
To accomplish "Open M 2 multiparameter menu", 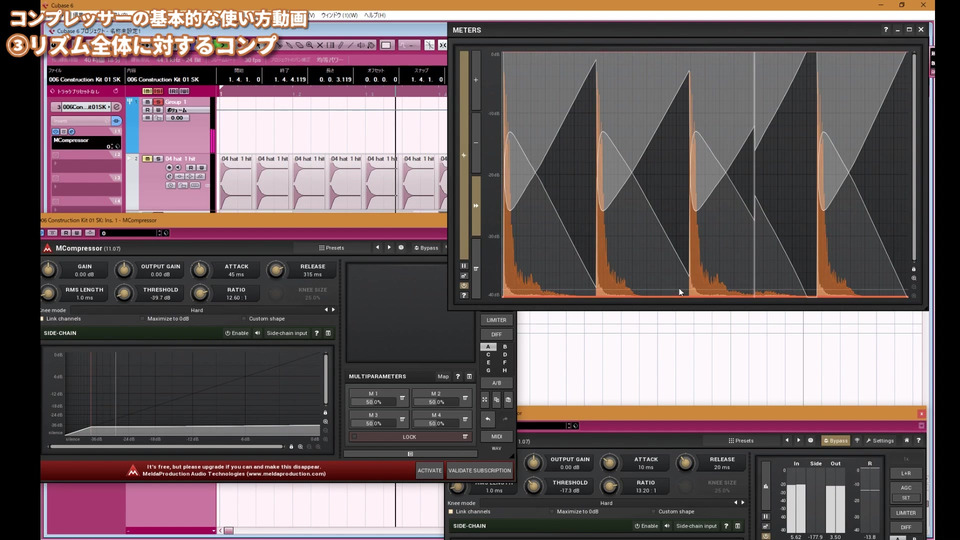I will 465,398.
